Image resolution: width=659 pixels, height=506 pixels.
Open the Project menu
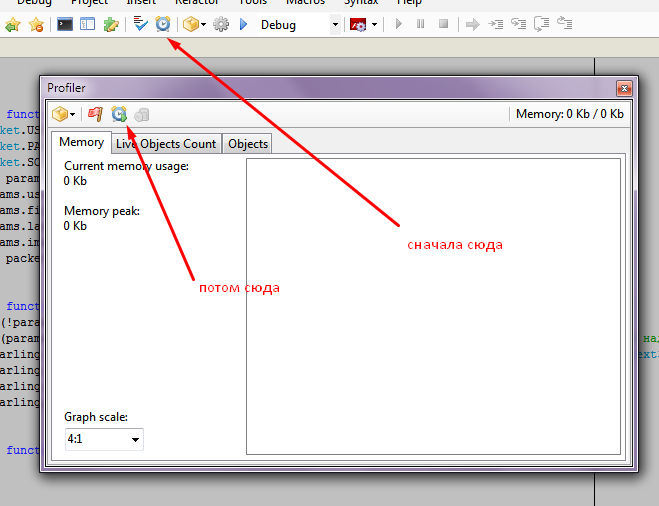point(89,2)
